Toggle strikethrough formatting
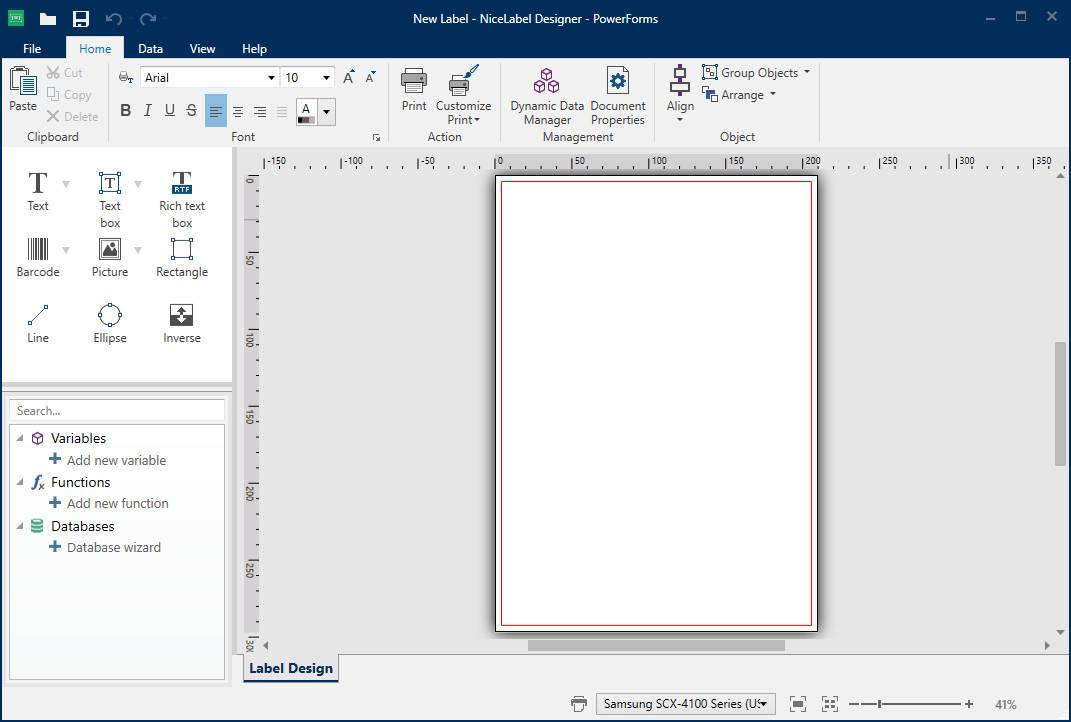This screenshot has width=1071, height=722. [x=192, y=111]
